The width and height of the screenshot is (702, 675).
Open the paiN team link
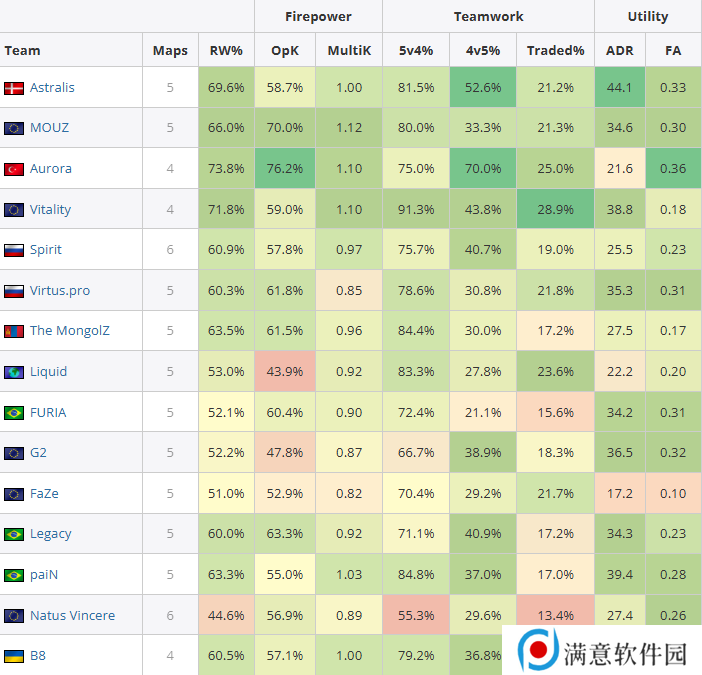coord(44,575)
